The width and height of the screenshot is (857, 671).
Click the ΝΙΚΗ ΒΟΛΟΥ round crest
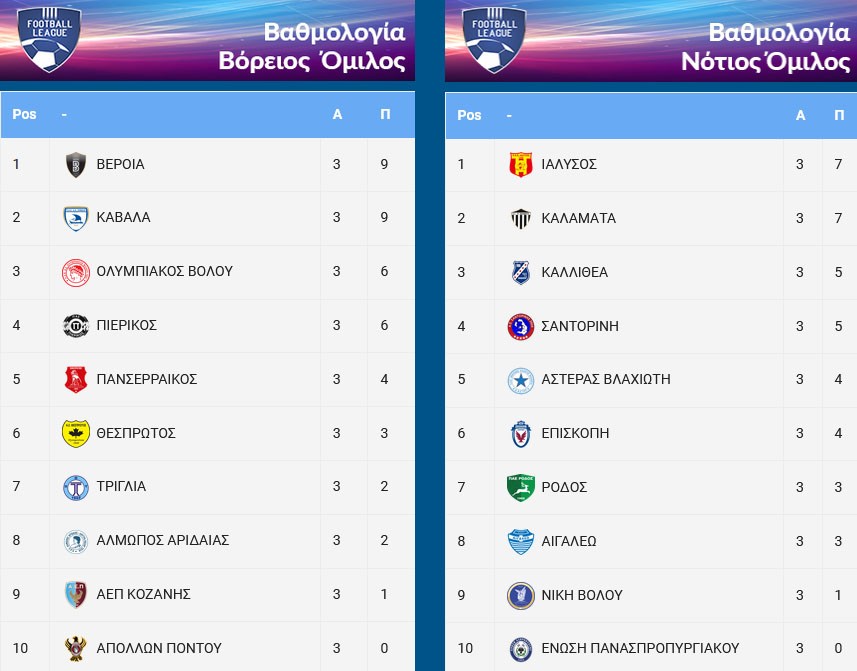click(x=521, y=596)
